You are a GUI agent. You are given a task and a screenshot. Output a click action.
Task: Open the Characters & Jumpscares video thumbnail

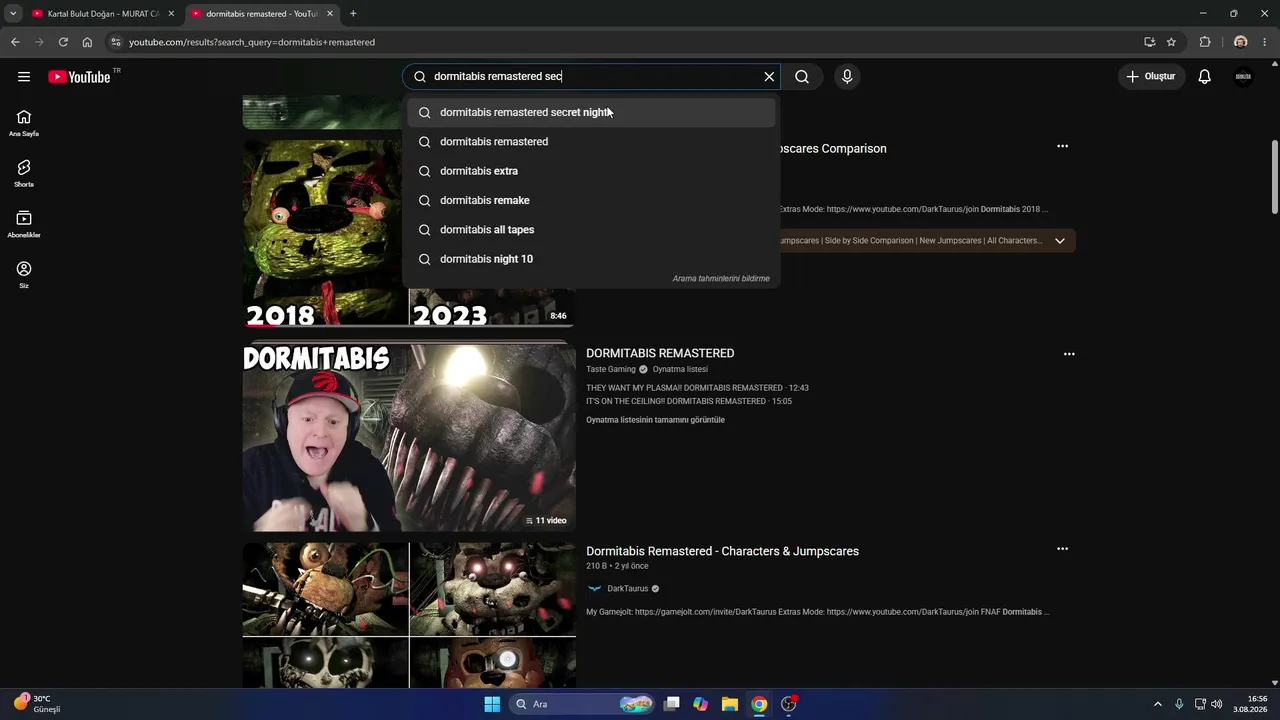[x=409, y=615]
